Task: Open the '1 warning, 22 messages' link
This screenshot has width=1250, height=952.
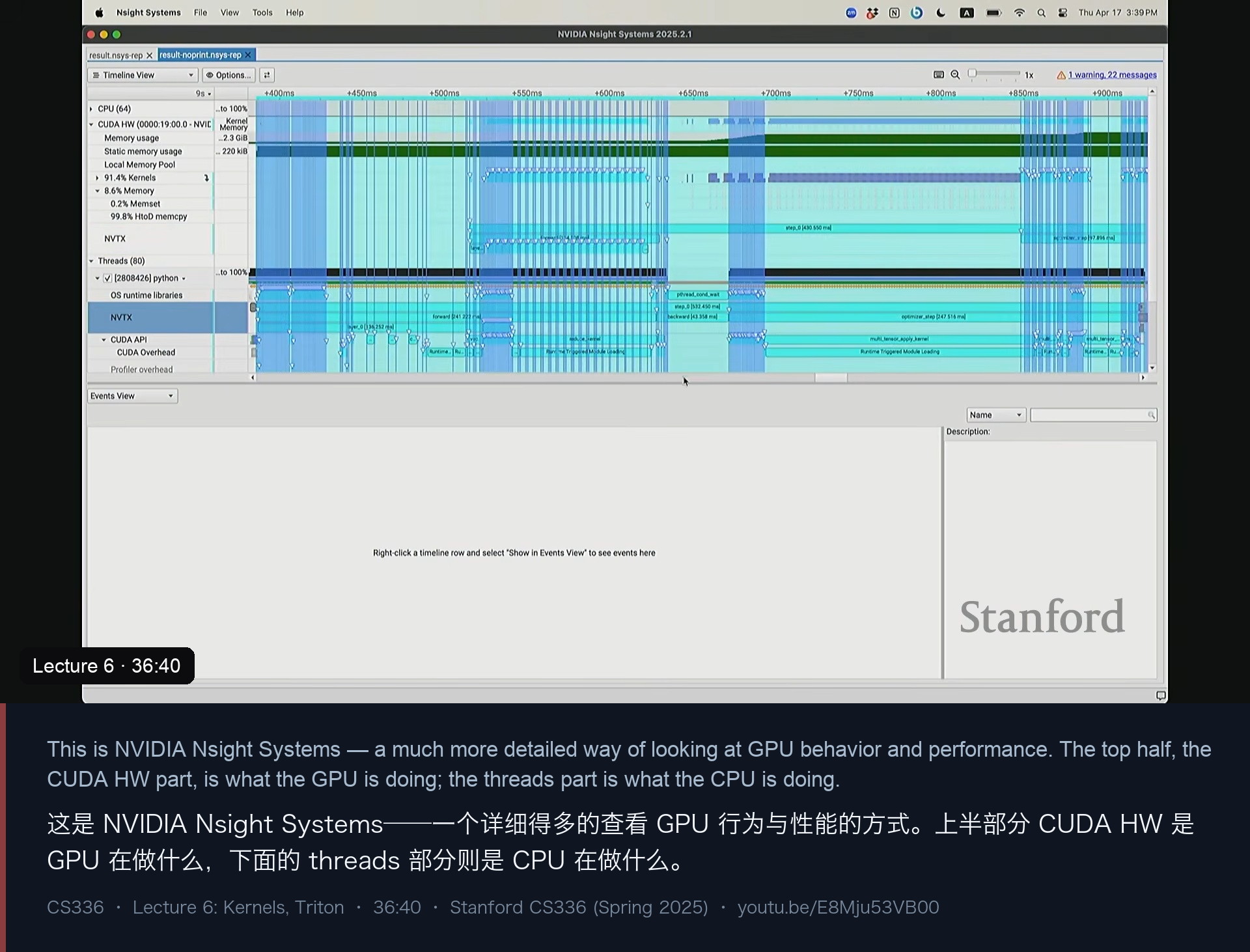Action: coord(1112,75)
